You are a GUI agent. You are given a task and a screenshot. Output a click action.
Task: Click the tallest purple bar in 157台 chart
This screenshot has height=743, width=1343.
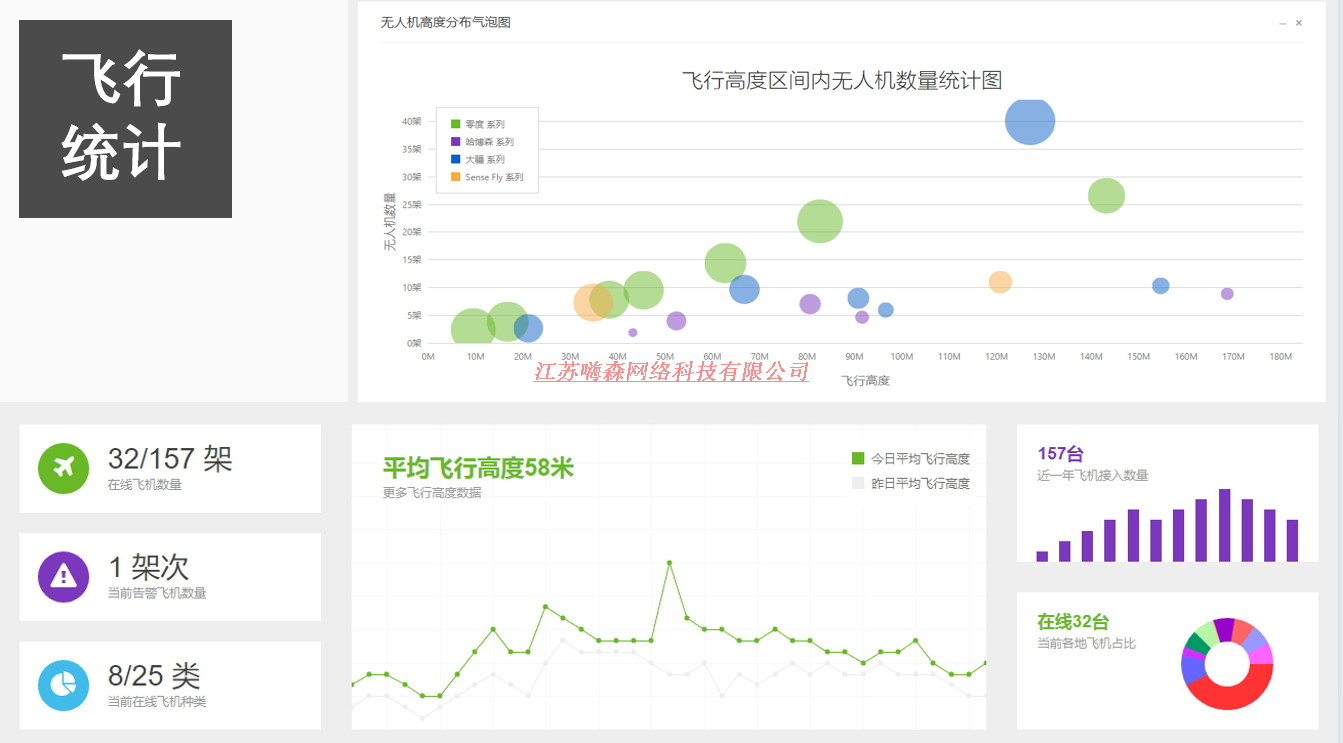click(1224, 525)
